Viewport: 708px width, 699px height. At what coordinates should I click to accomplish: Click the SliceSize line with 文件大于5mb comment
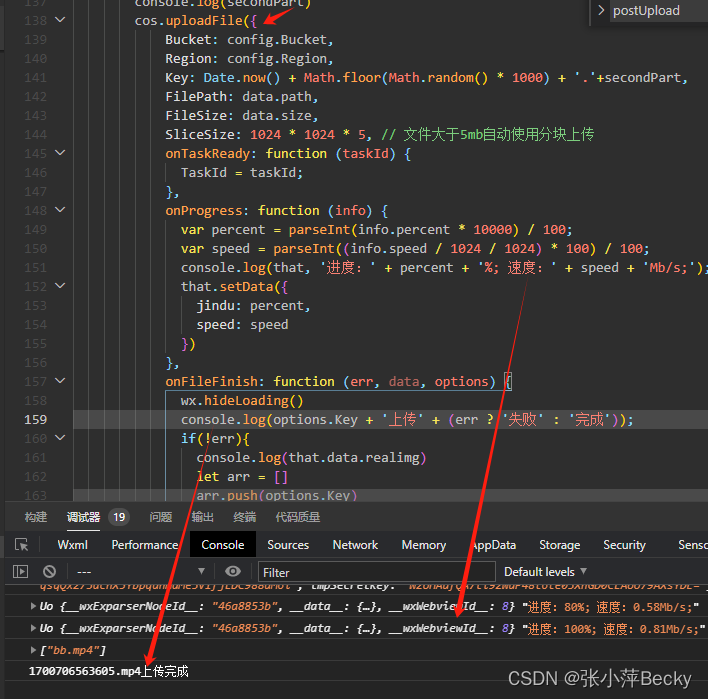(379, 135)
